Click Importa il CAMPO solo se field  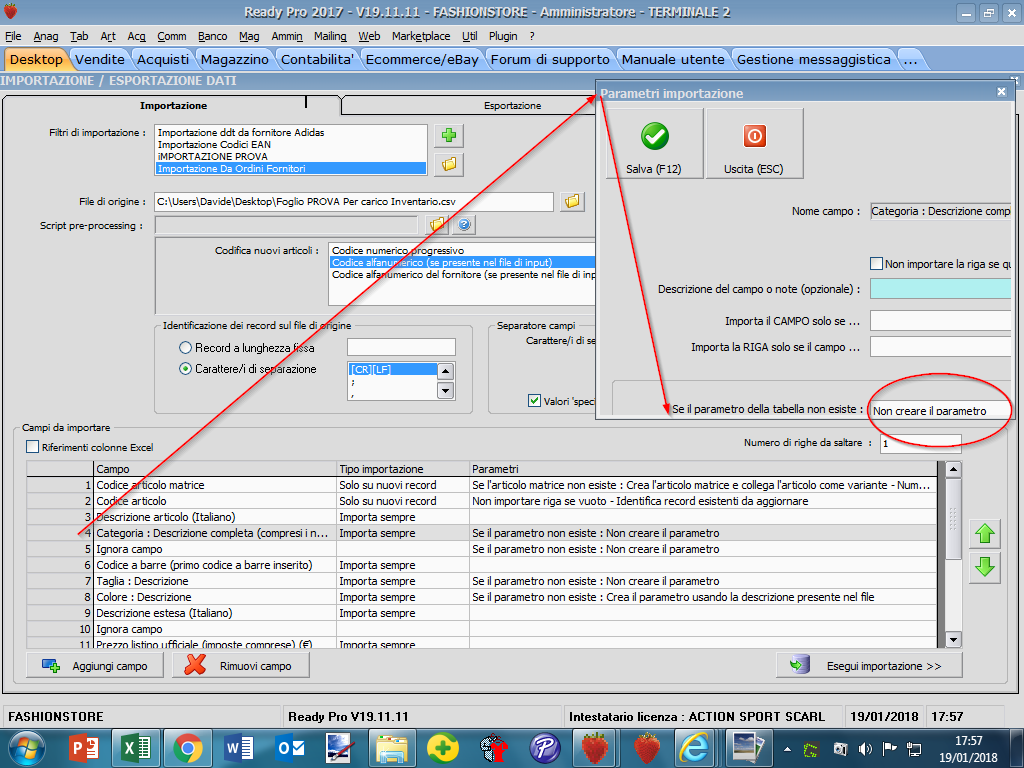pos(940,321)
